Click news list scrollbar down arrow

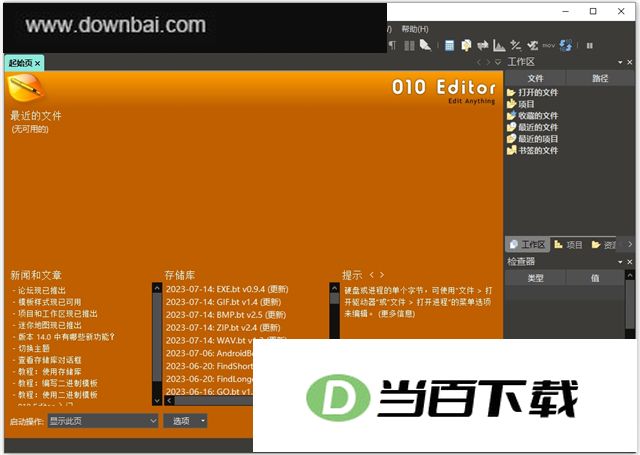pyautogui.click(x=157, y=401)
